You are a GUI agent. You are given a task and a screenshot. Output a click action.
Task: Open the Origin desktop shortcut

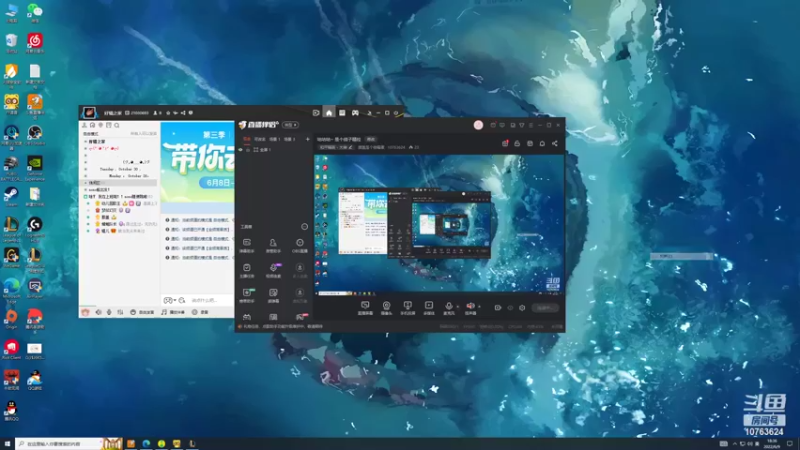pyautogui.click(x=11, y=318)
